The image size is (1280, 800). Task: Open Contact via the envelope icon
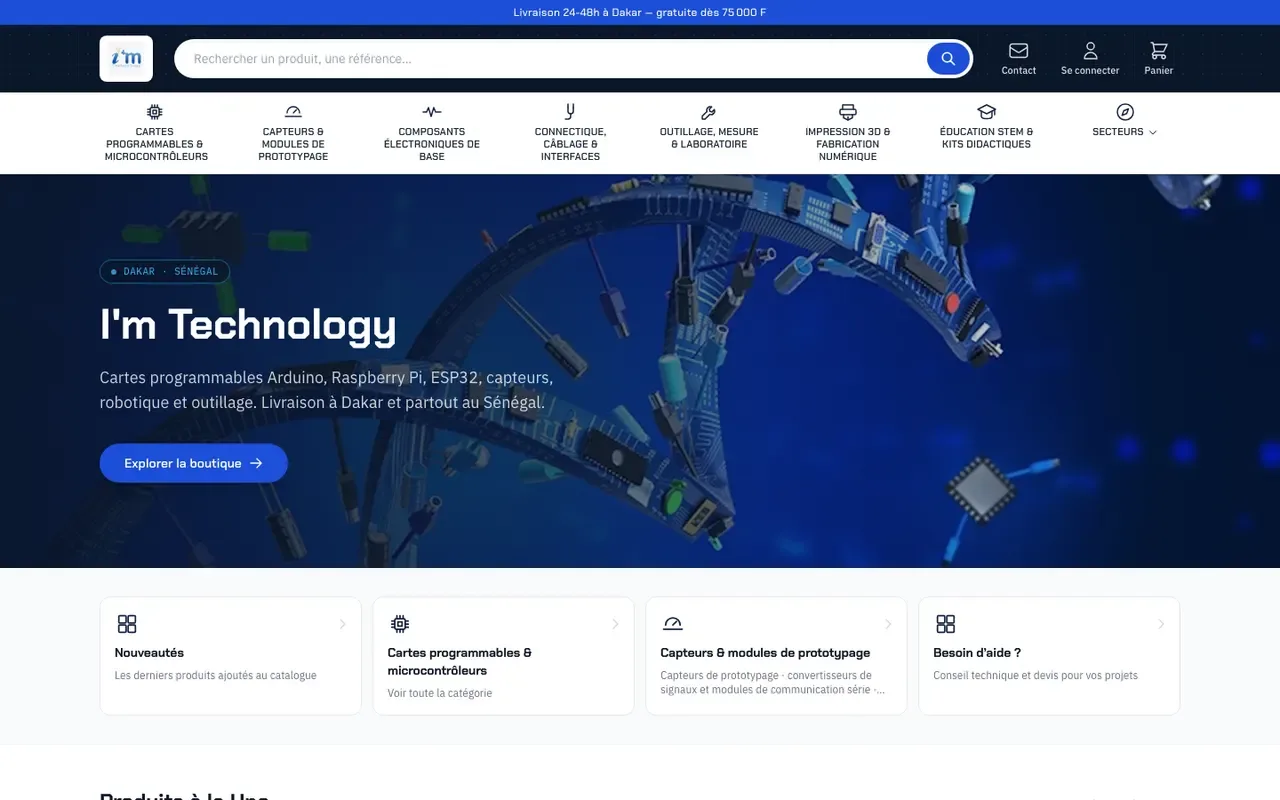1018,50
